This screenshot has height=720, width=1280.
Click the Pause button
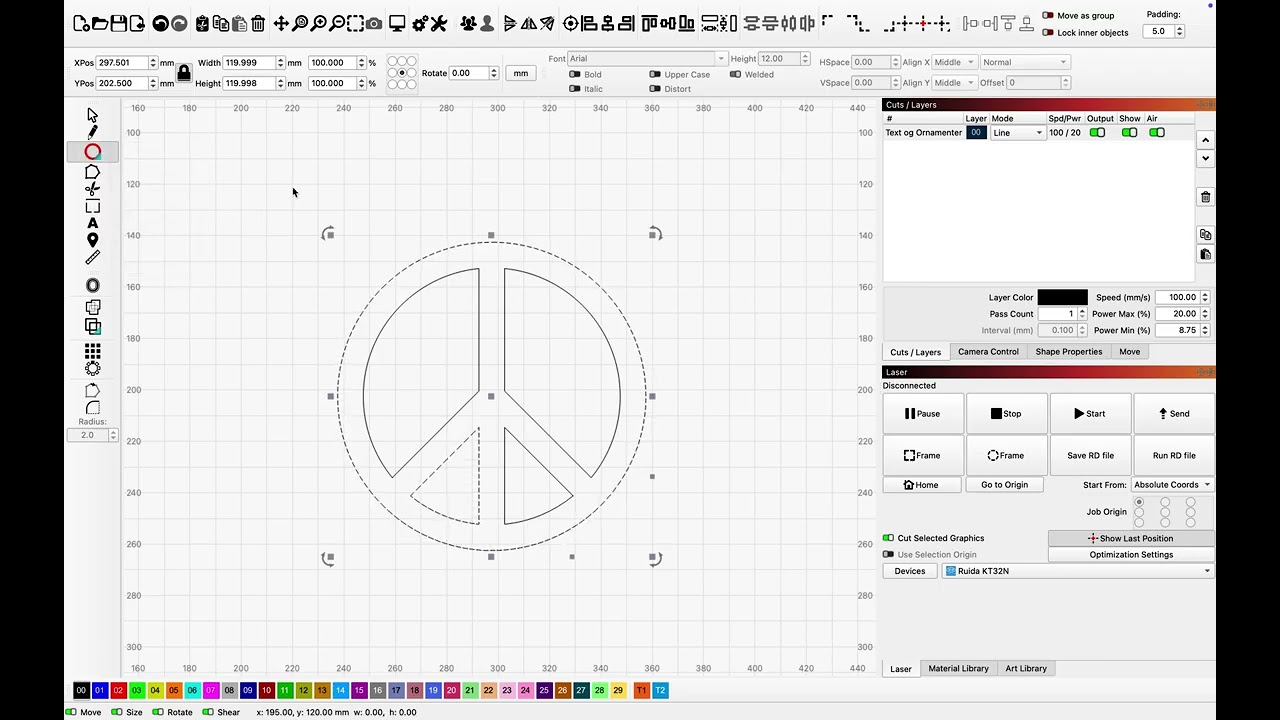click(x=923, y=414)
